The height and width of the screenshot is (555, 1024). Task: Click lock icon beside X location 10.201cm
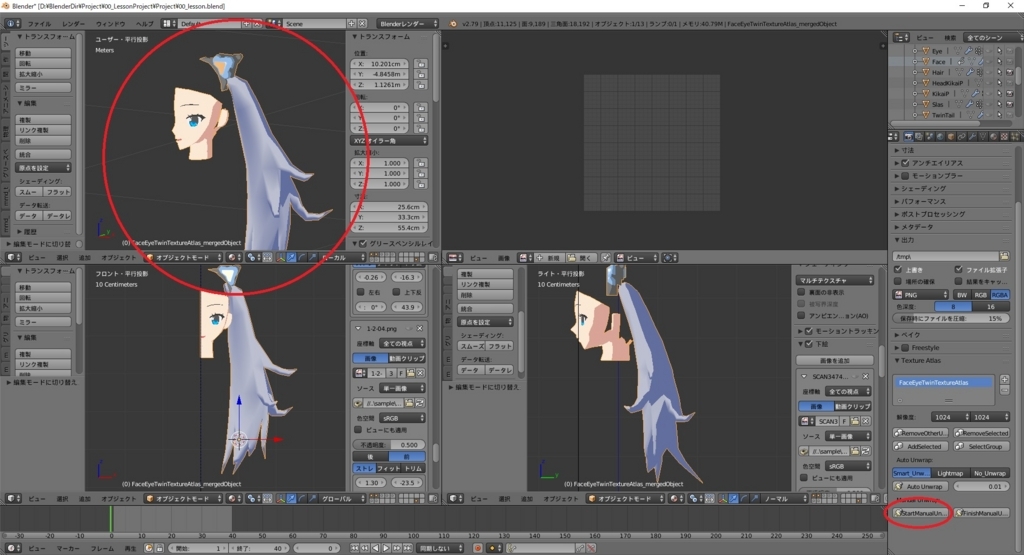click(420, 64)
